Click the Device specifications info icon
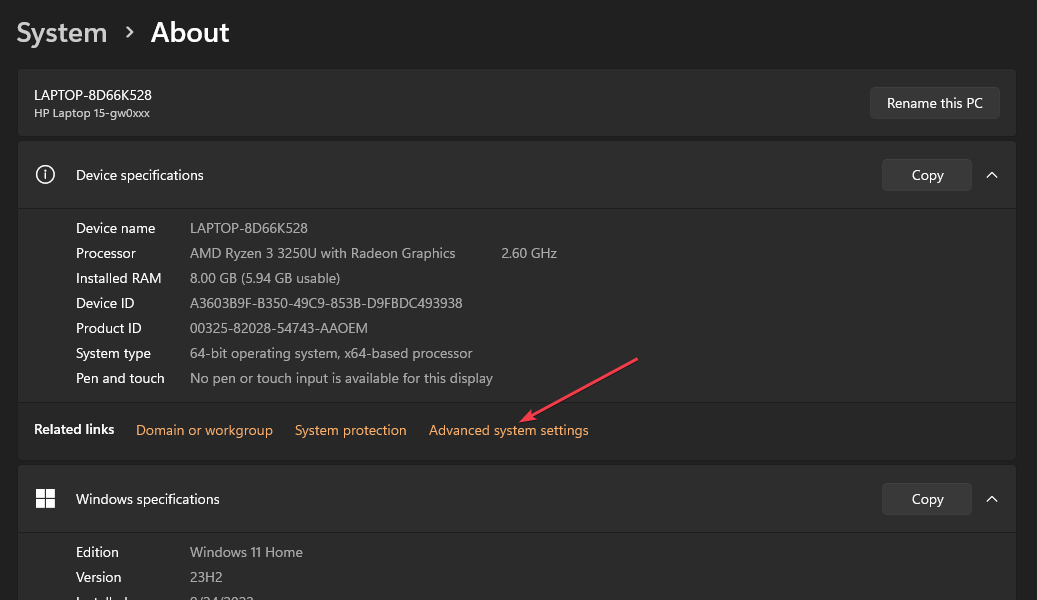This screenshot has width=1037, height=600. (x=45, y=175)
